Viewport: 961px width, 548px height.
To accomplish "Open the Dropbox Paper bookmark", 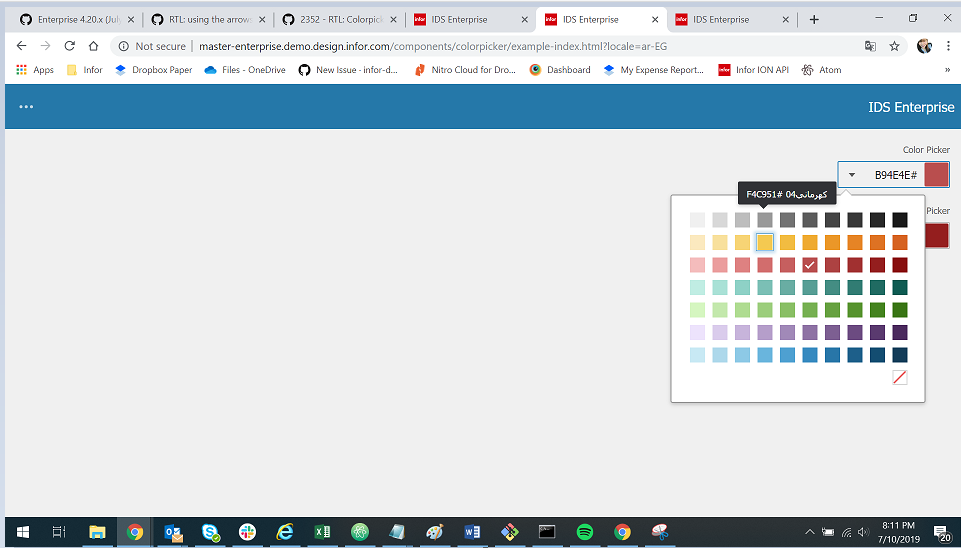I will pyautogui.click(x=154, y=70).
